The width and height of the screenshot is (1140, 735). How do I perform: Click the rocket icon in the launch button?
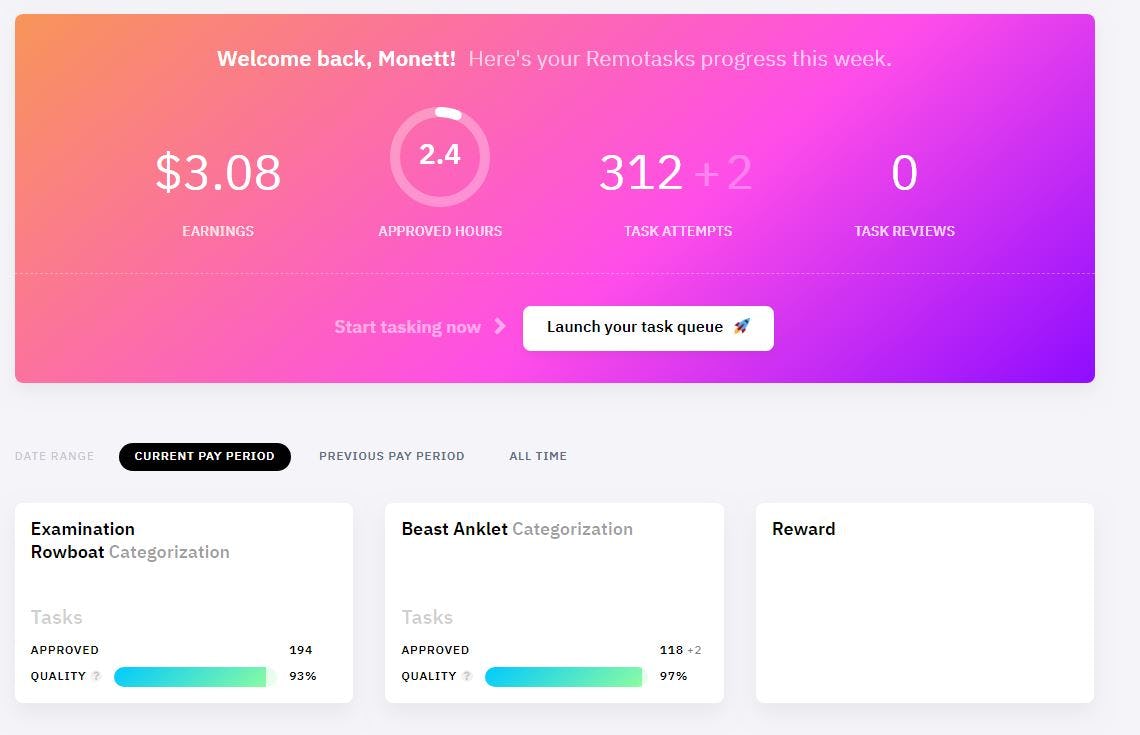point(741,327)
